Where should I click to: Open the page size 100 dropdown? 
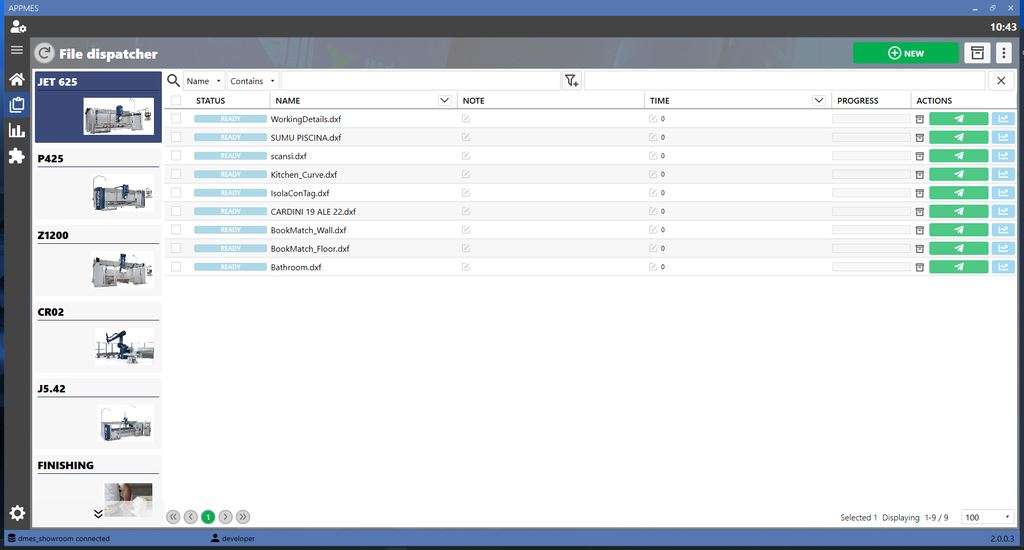[987, 517]
